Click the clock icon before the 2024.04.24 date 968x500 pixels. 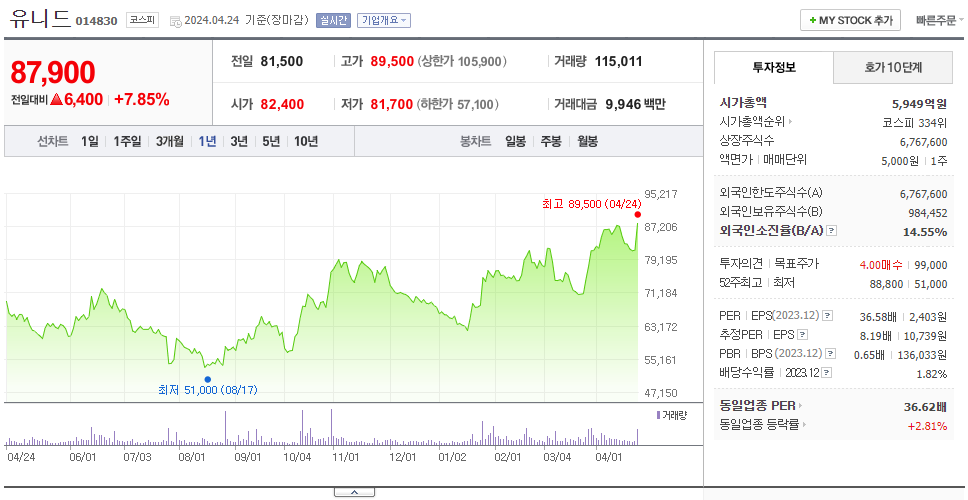(175, 21)
